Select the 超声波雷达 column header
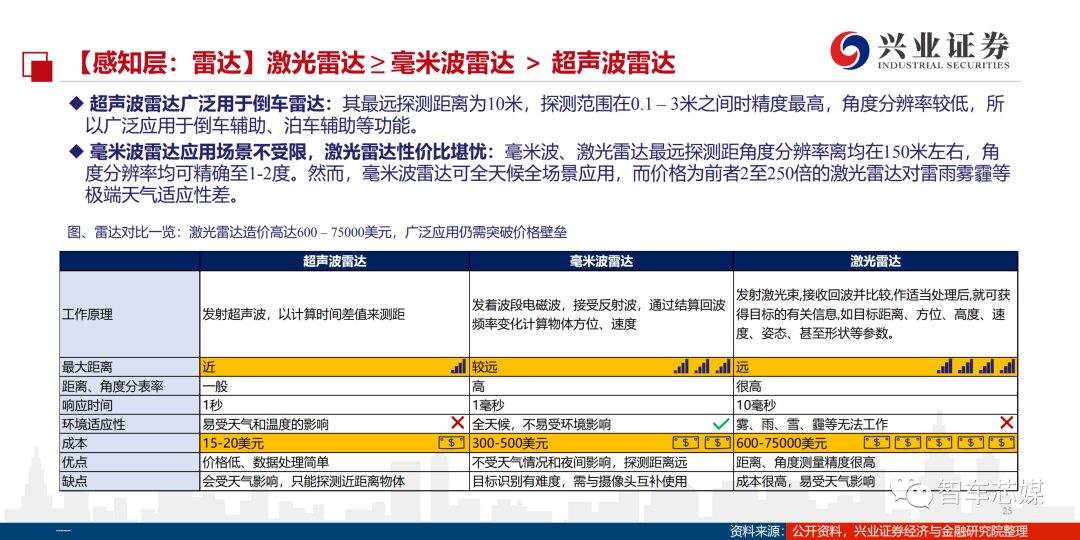Screen dimensions: 1080x540 tap(334, 261)
